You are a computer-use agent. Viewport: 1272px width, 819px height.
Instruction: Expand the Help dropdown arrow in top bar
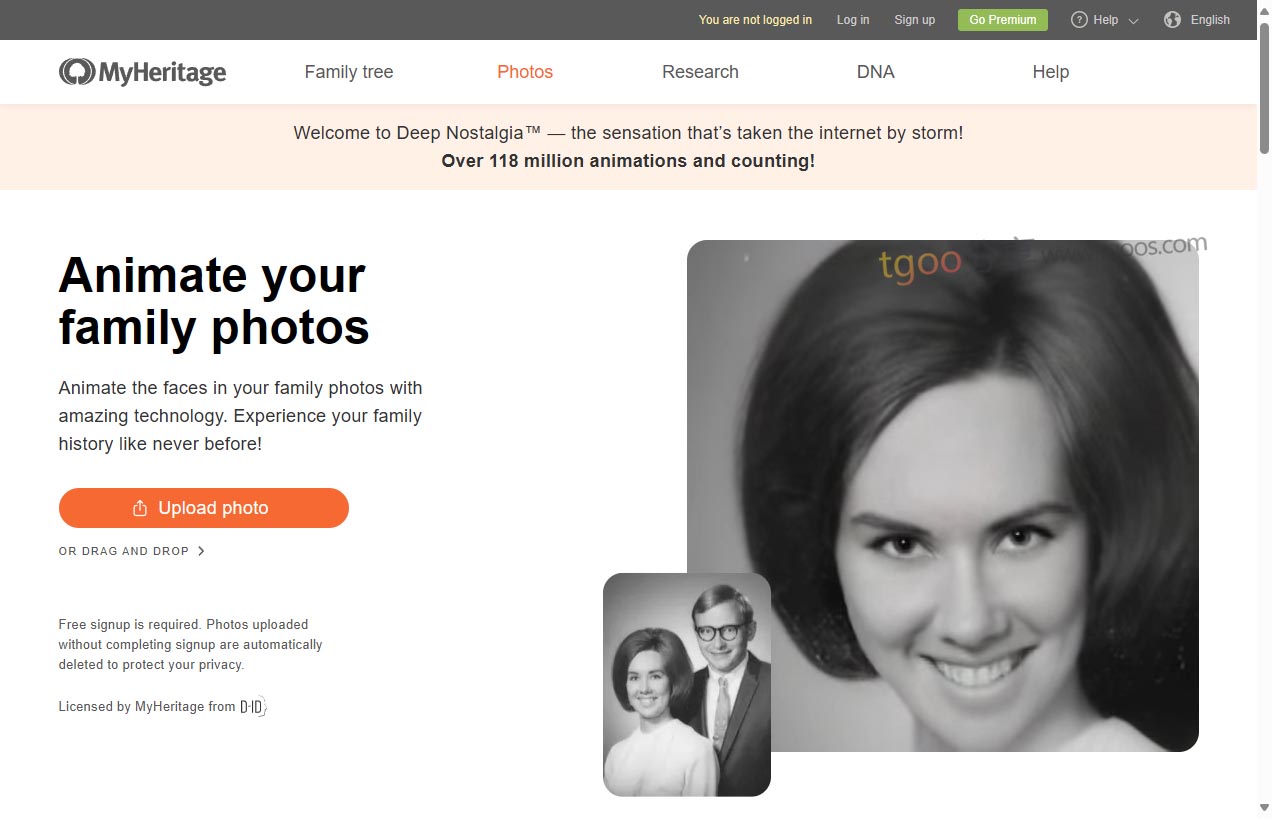point(1133,21)
